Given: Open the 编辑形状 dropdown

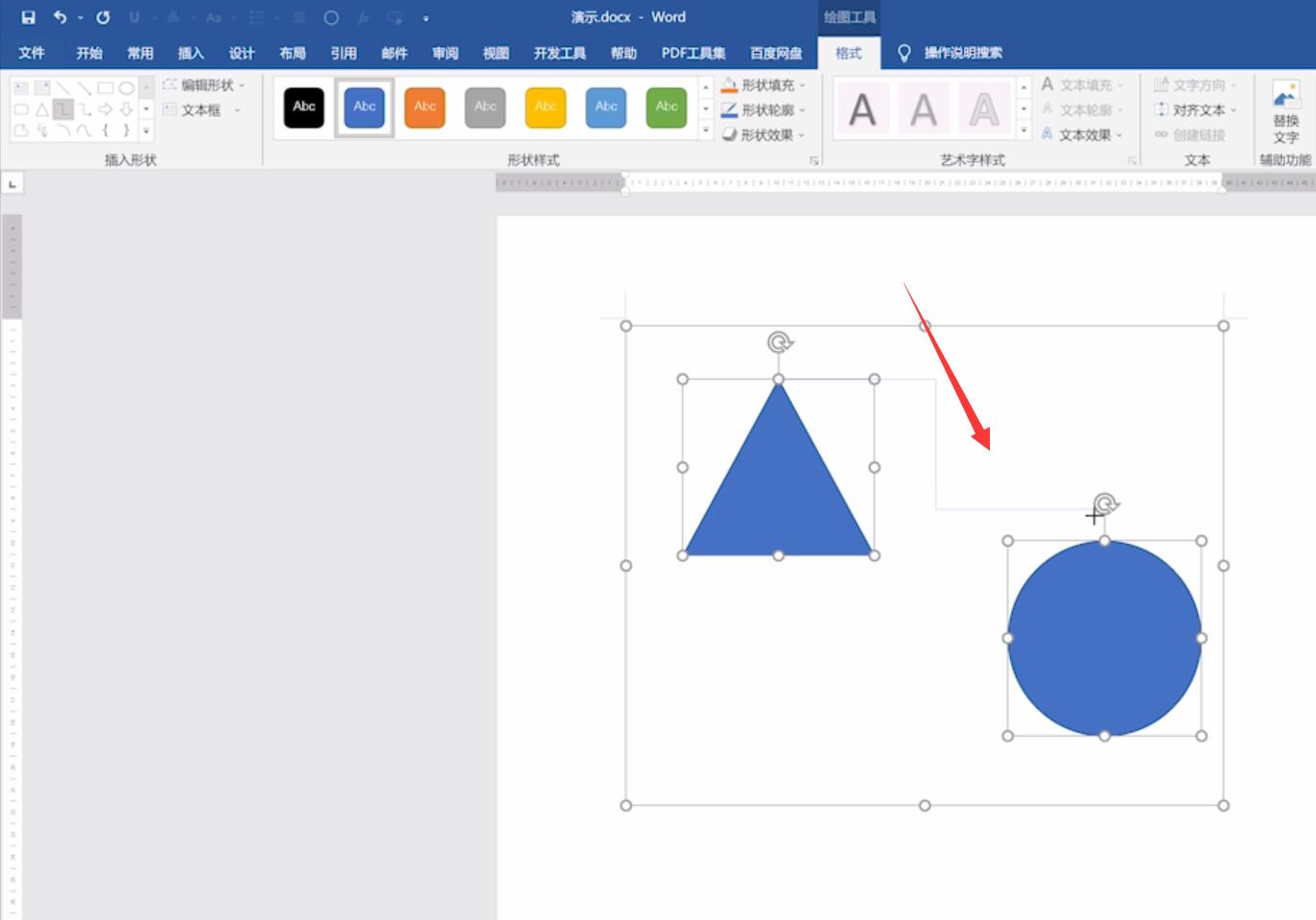Looking at the screenshot, I should pos(242,85).
